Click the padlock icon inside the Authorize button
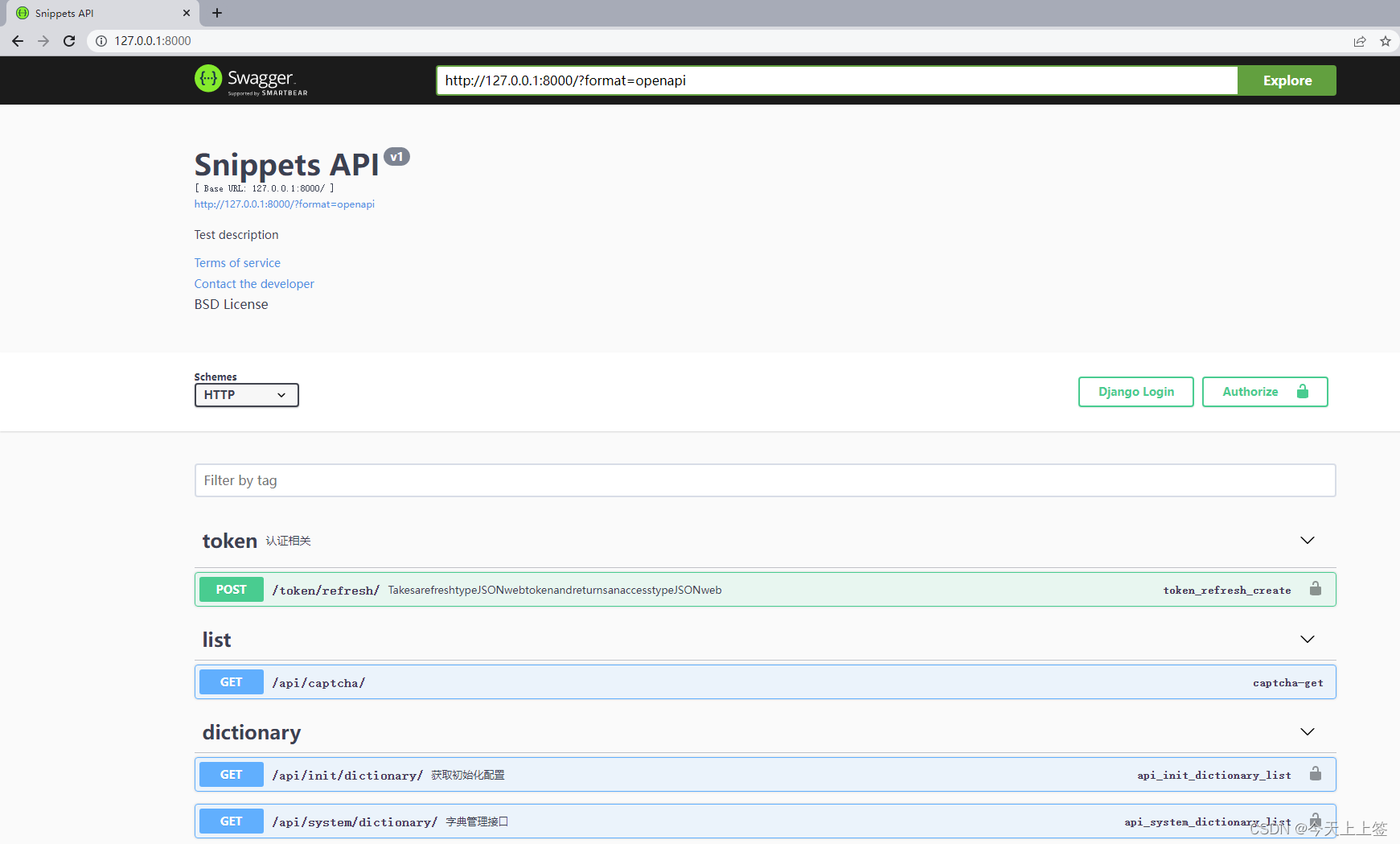The height and width of the screenshot is (844, 1400). (1302, 392)
